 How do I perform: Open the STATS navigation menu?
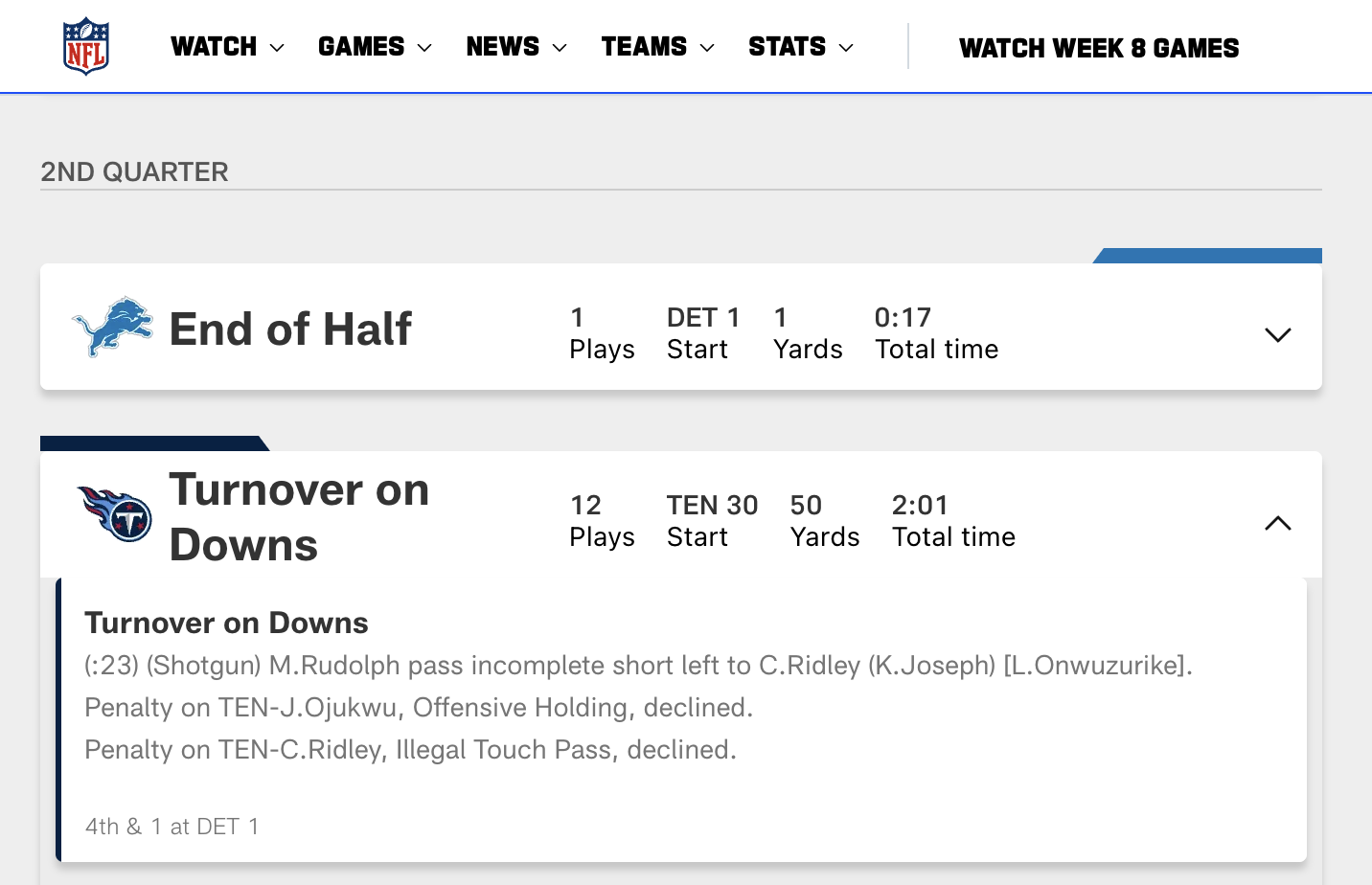[801, 47]
